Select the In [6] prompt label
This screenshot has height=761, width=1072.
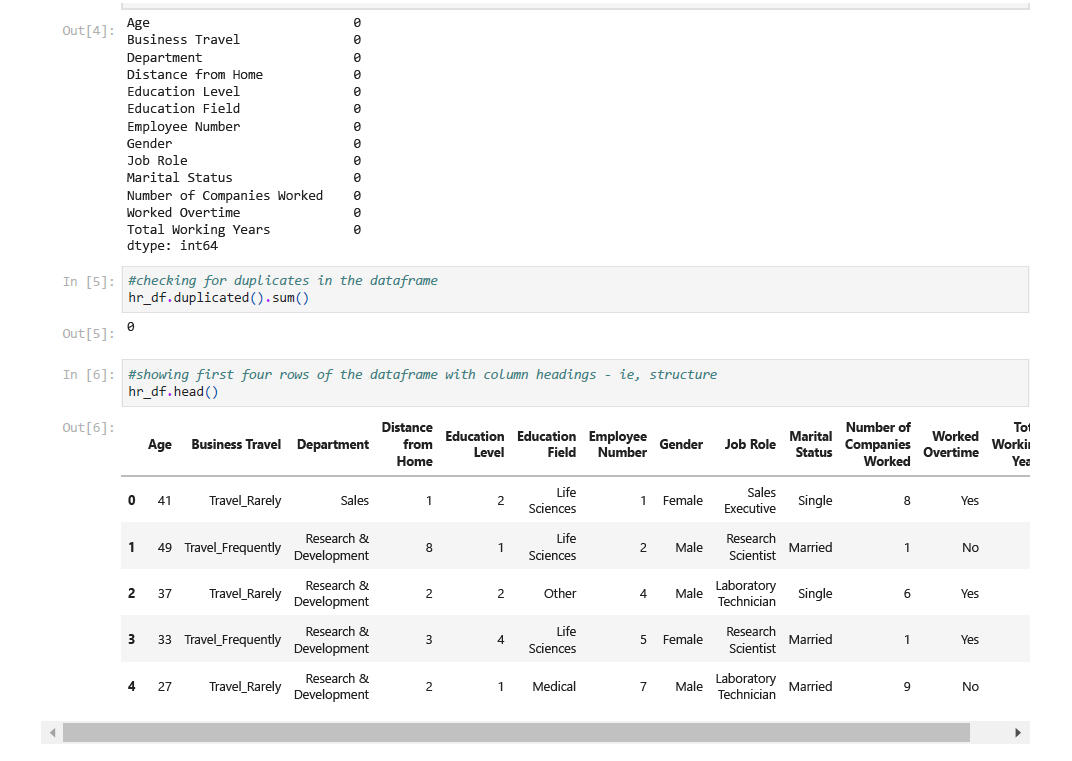(88, 375)
